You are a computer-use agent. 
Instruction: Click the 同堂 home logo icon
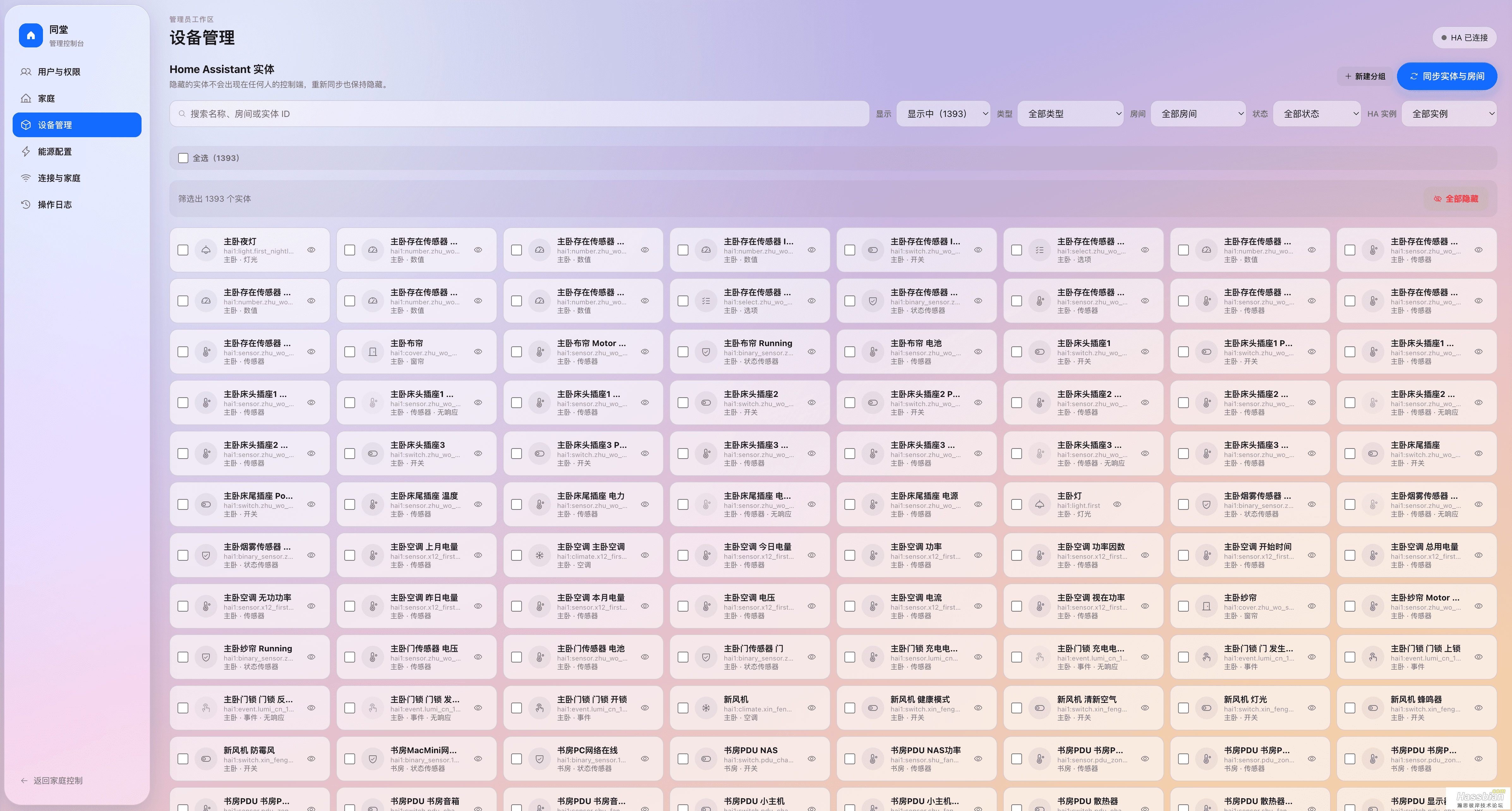[31, 35]
